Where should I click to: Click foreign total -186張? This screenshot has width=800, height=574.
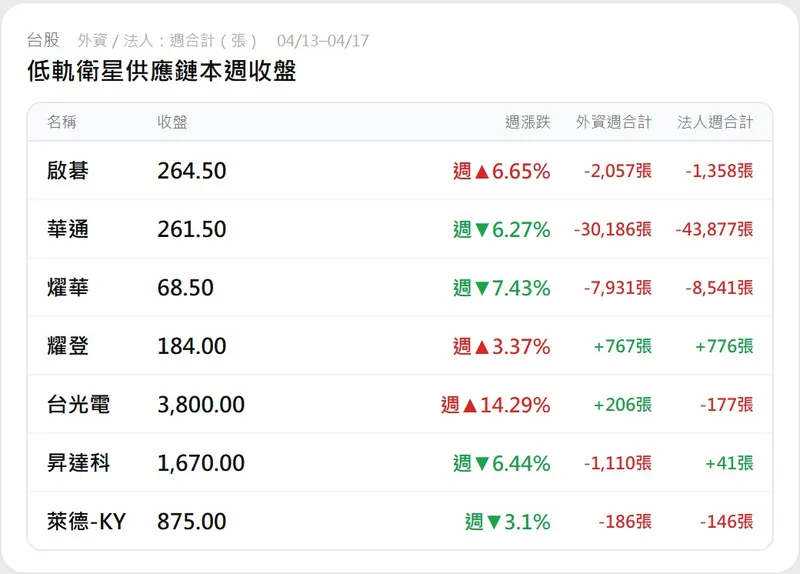[625, 522]
